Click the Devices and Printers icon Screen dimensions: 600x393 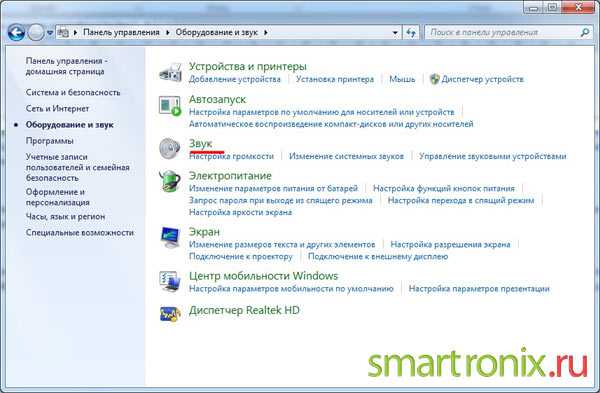tap(170, 72)
